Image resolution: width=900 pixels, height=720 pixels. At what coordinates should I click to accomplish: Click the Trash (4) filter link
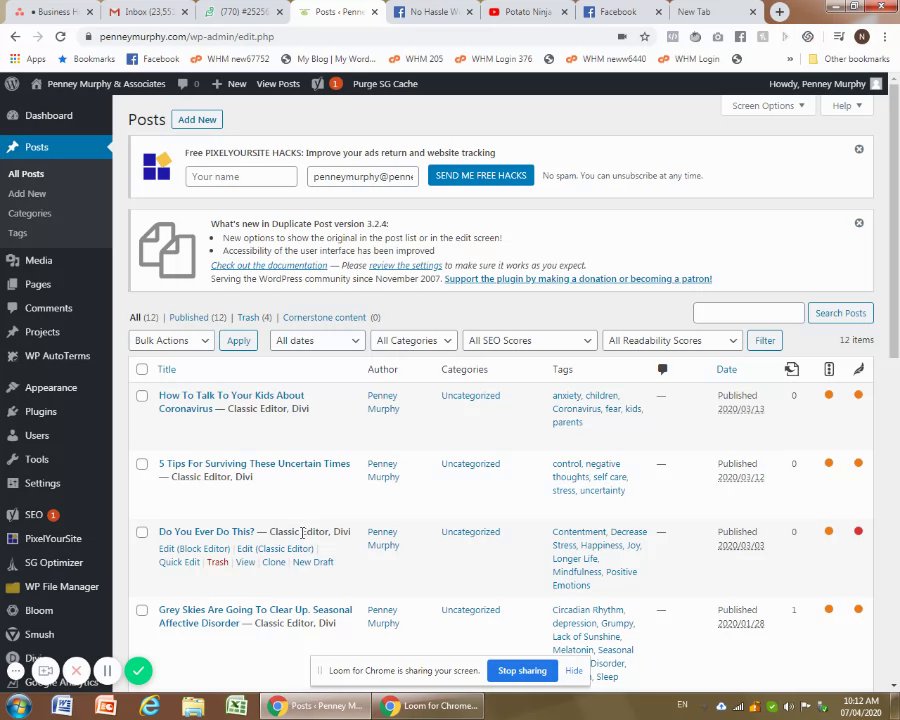tap(254, 318)
